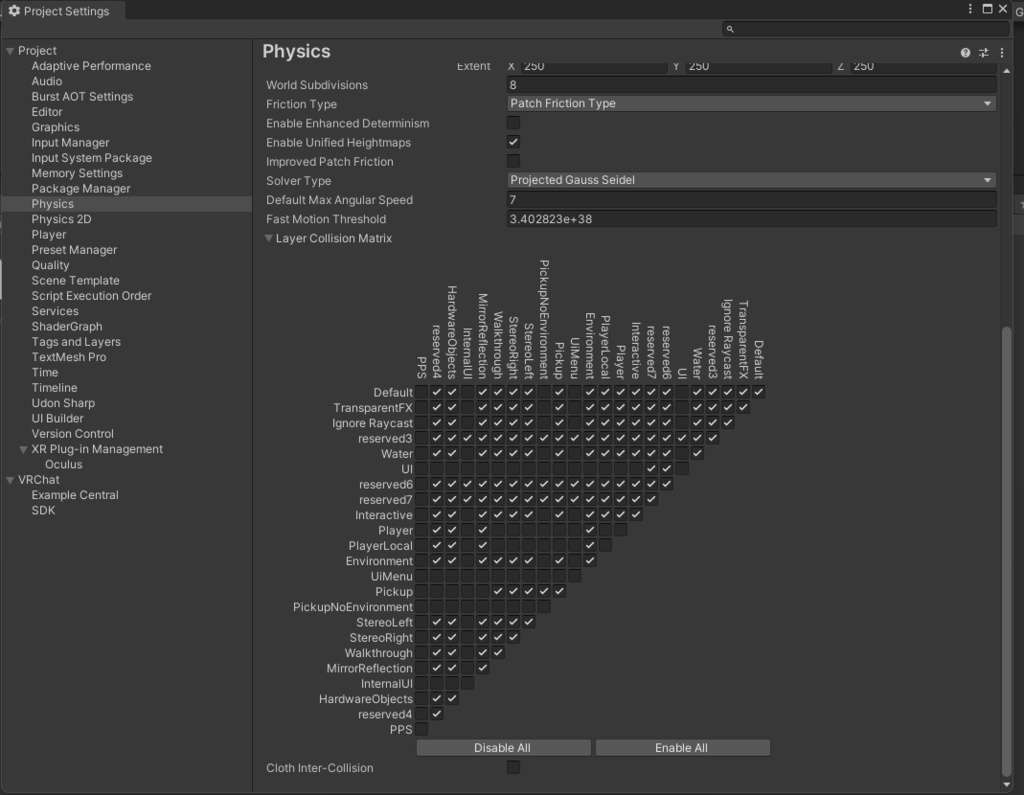Select Udon Sharp settings

tap(63, 404)
